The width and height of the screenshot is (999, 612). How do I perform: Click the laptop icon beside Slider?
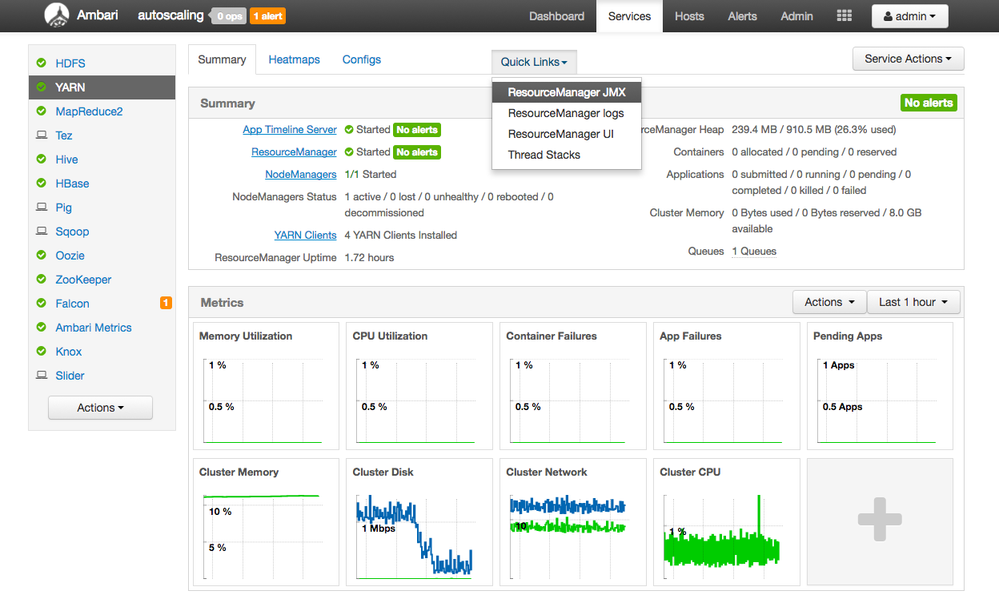pyautogui.click(x=41, y=376)
